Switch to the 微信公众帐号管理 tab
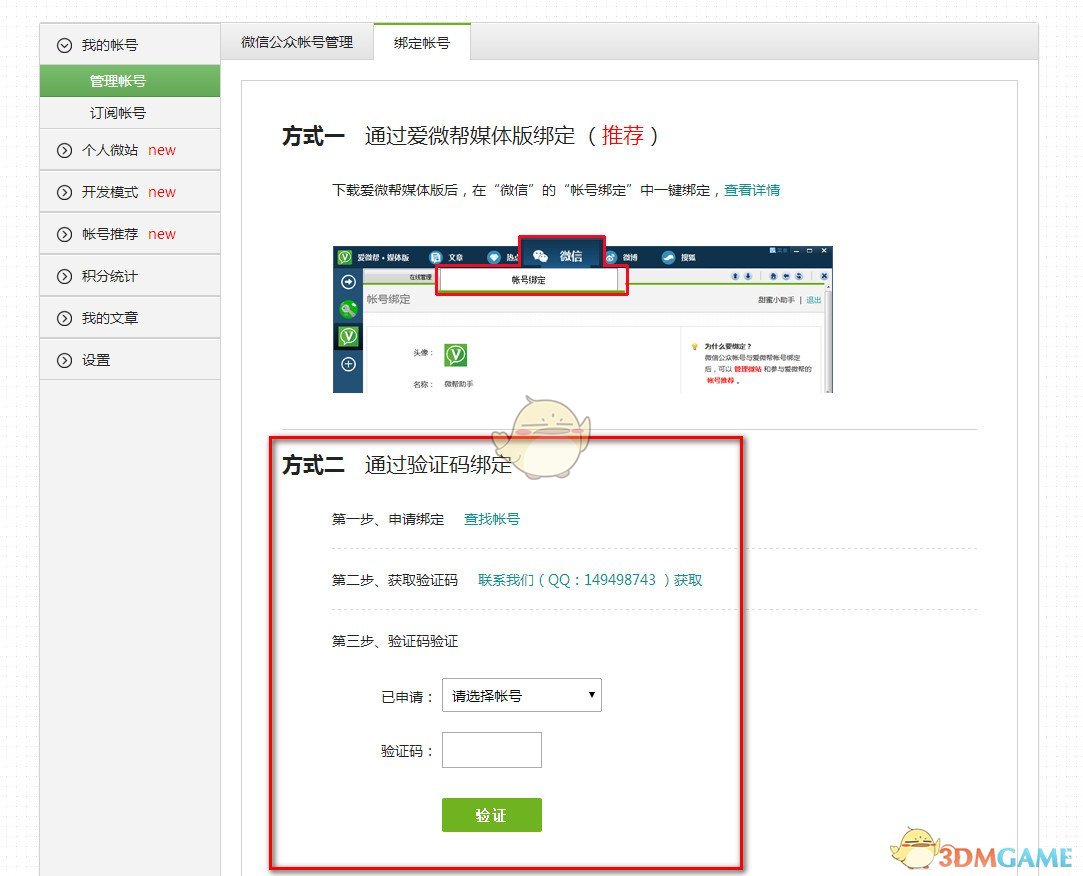Screen dimensions: 1083x876 click(296, 42)
